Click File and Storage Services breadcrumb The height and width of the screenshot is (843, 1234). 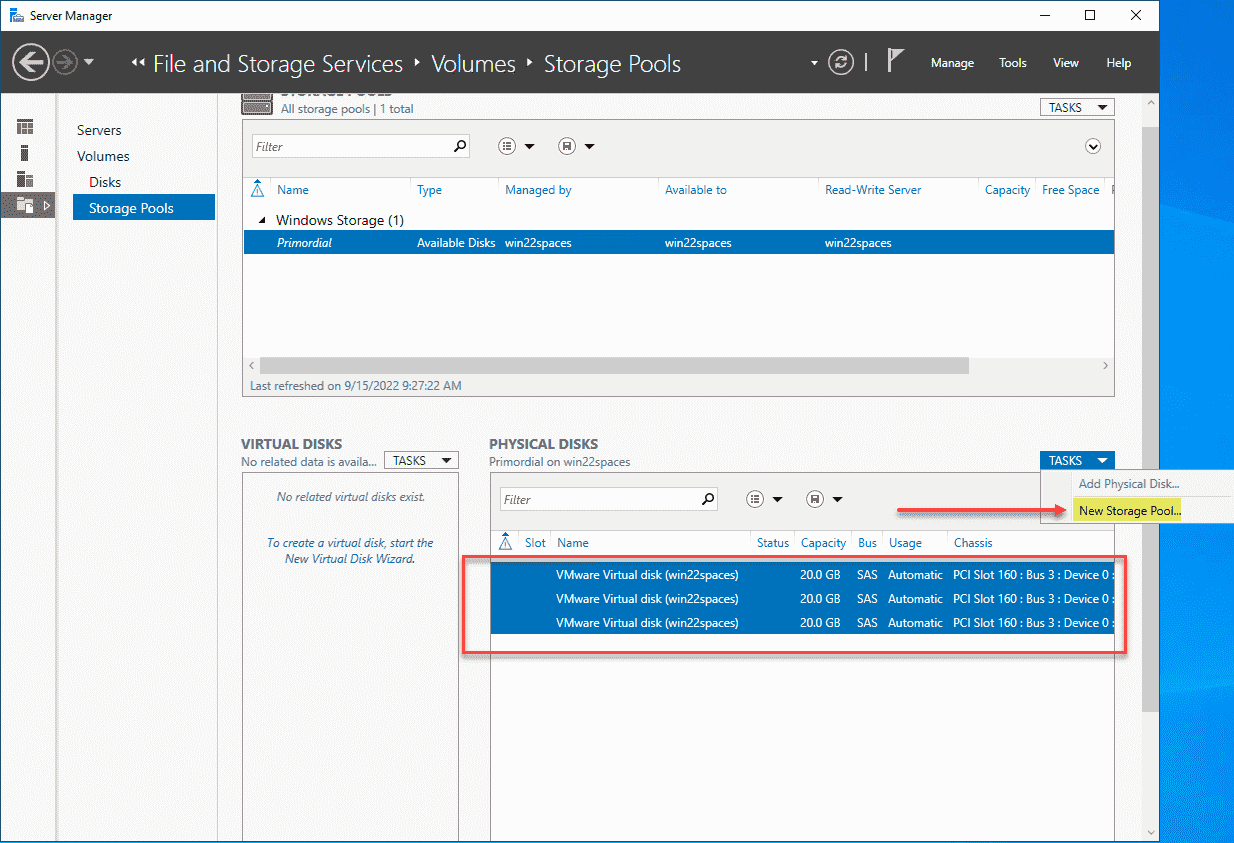[278, 64]
